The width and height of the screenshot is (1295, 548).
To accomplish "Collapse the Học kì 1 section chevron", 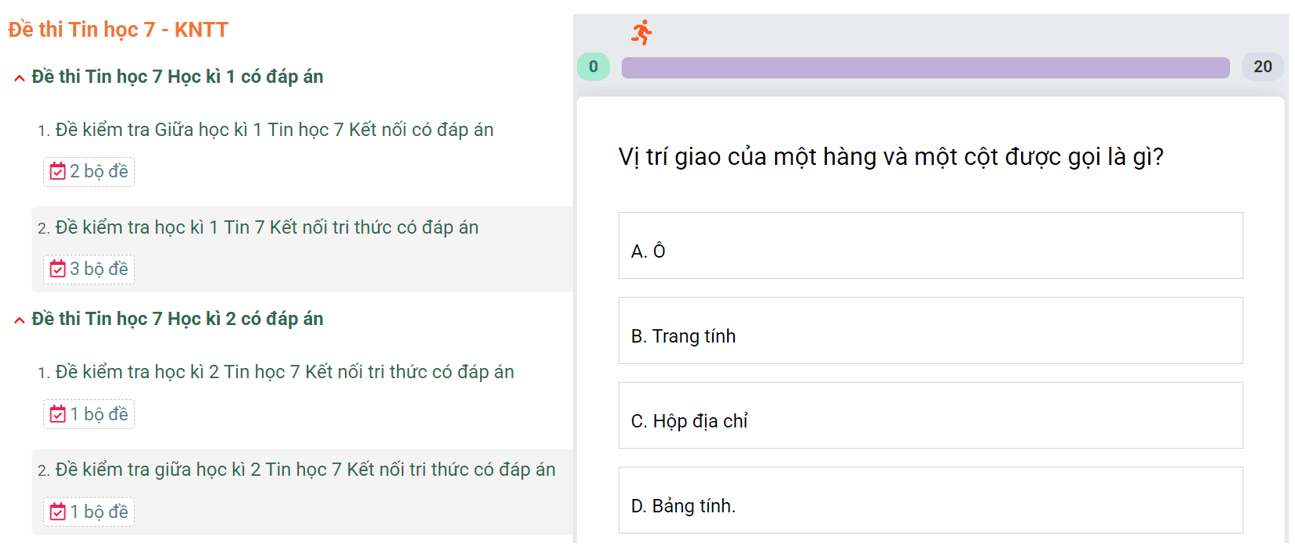I will point(19,78).
